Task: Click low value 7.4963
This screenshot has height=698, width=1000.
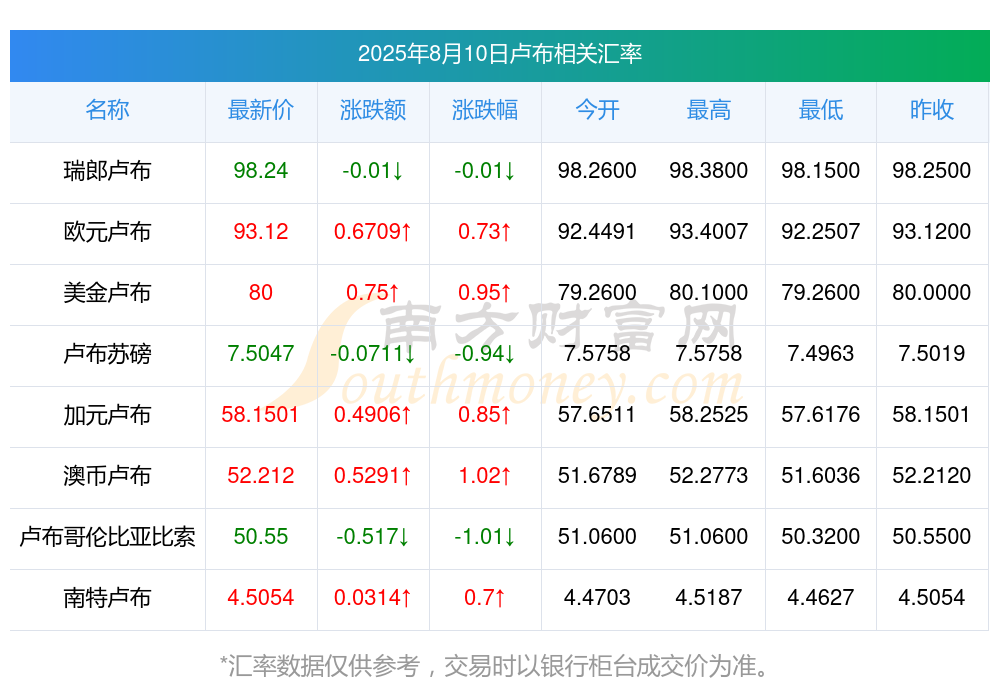Action: click(821, 353)
